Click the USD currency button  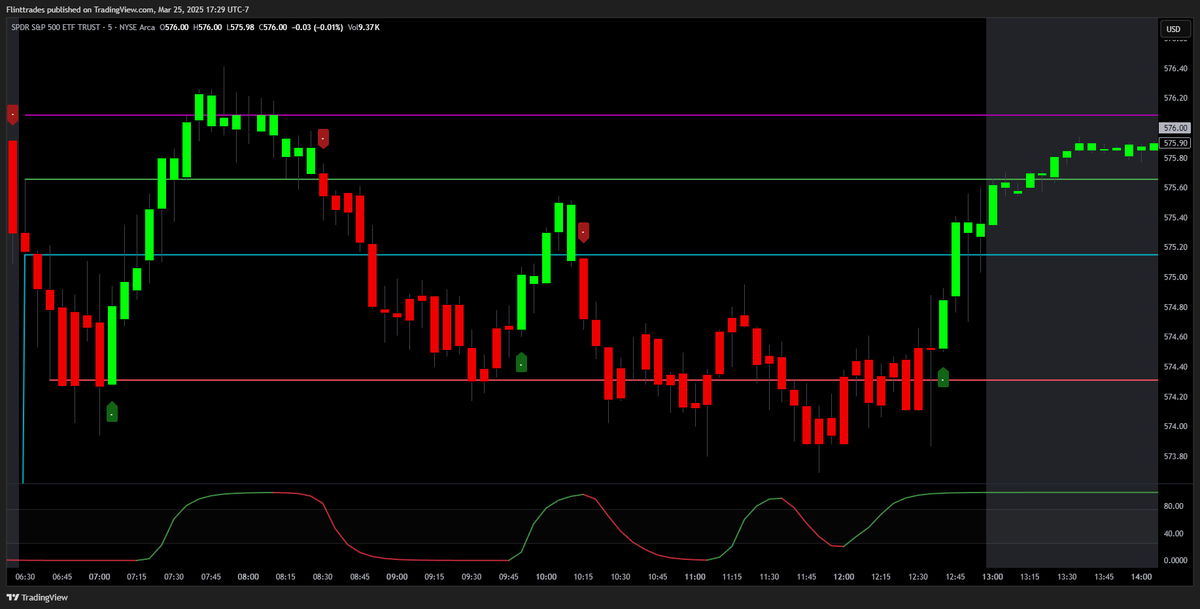point(1174,29)
